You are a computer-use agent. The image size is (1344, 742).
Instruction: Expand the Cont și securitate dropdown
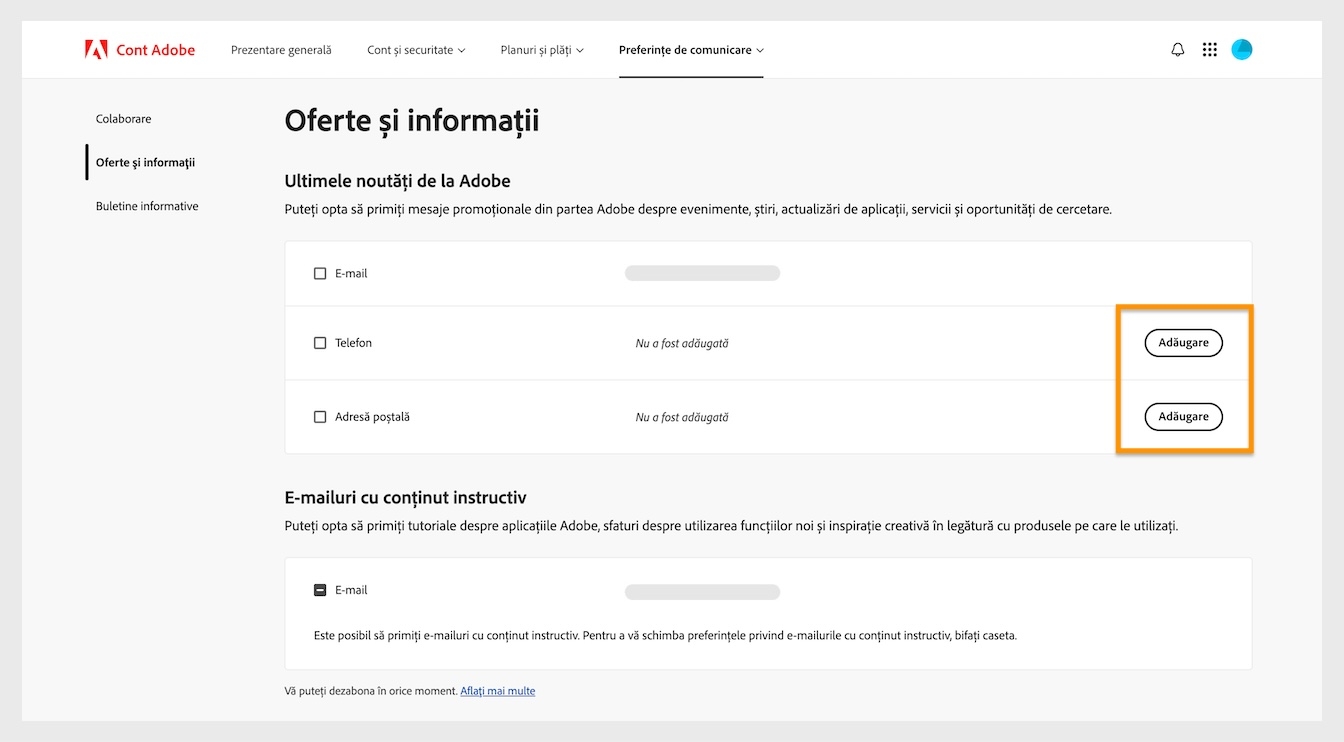coord(416,49)
